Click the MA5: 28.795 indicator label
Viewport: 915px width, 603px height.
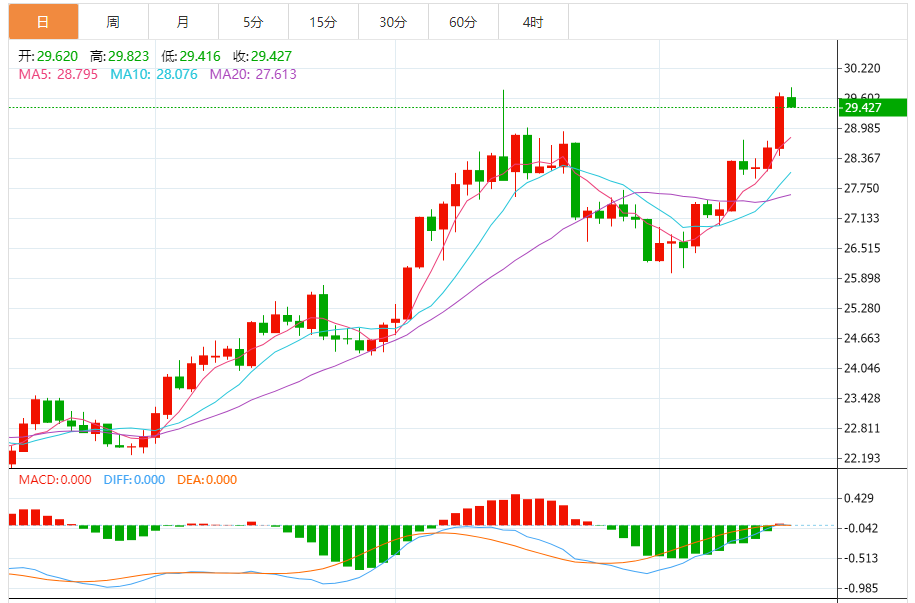point(58,75)
